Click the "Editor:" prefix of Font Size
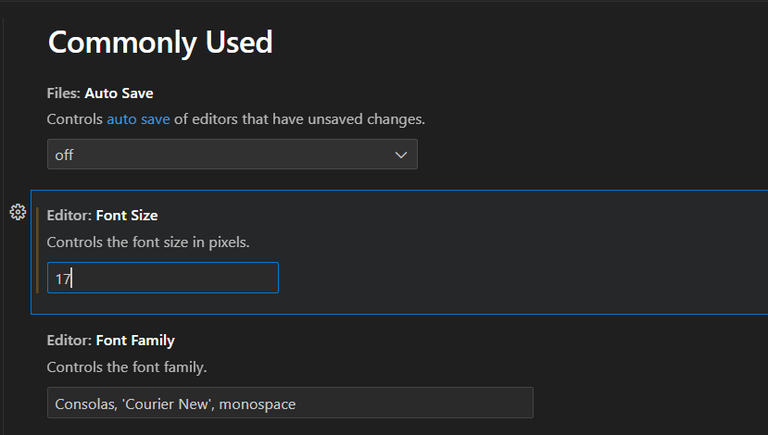 pos(69,215)
